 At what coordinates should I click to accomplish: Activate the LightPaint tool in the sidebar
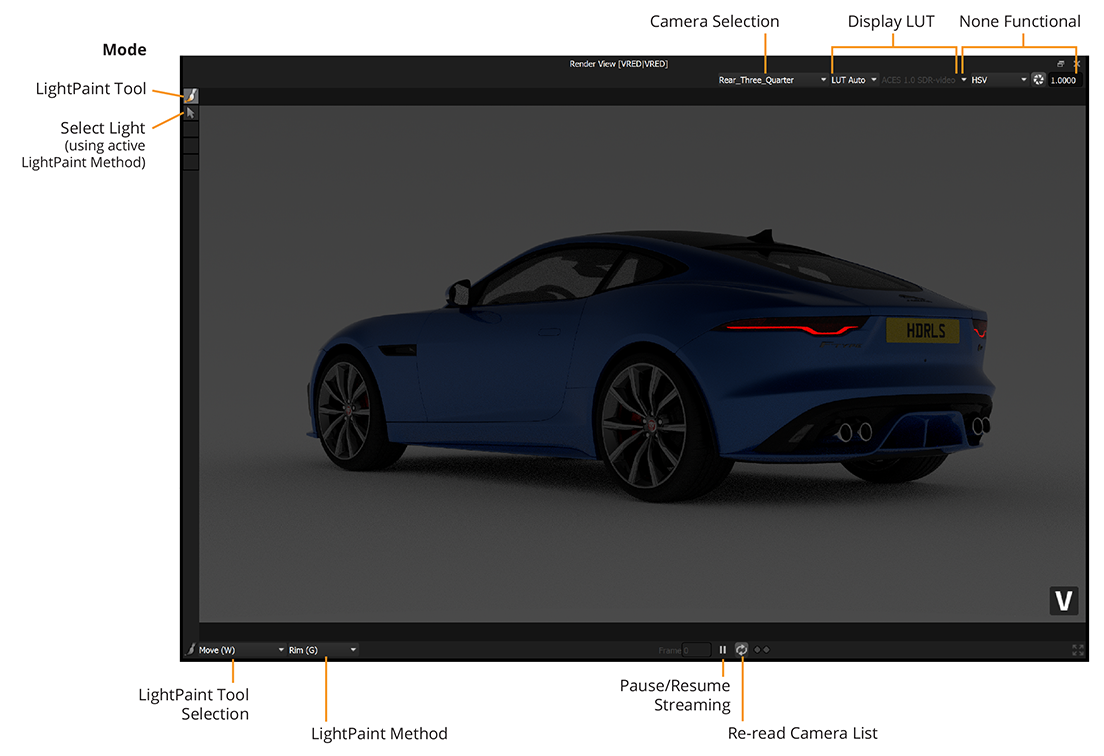click(190, 95)
